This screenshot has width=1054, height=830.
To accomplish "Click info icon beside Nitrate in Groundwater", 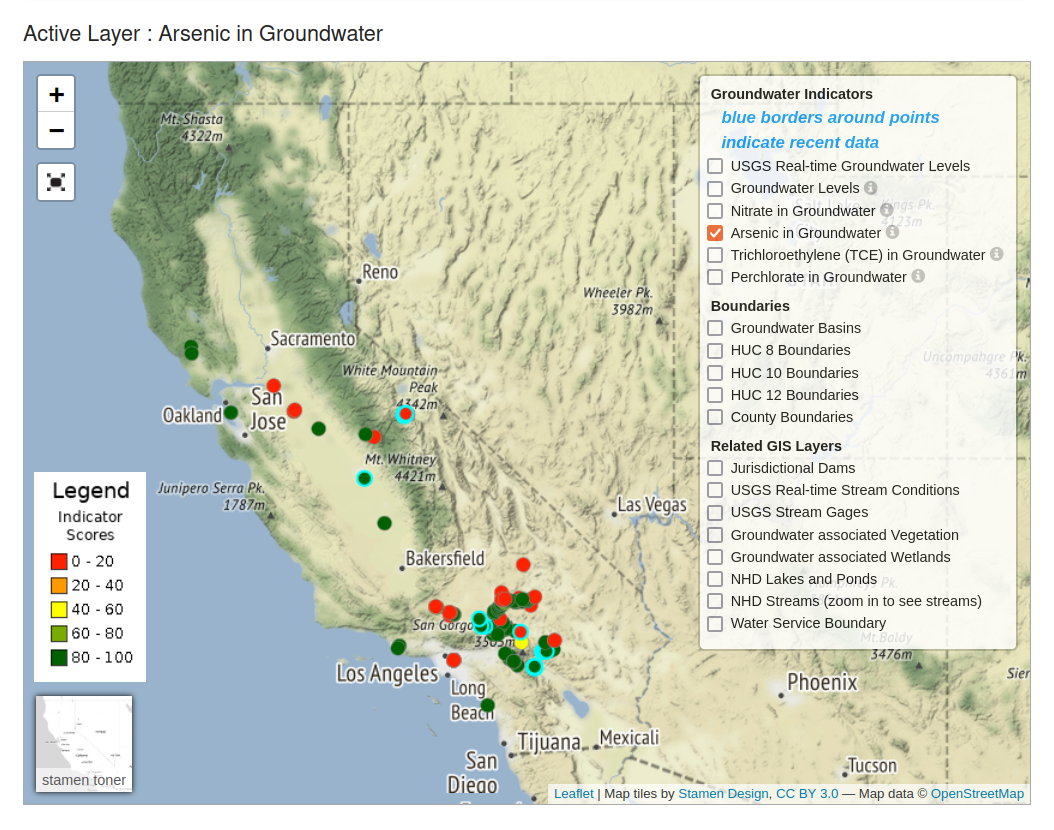I will tap(886, 210).
